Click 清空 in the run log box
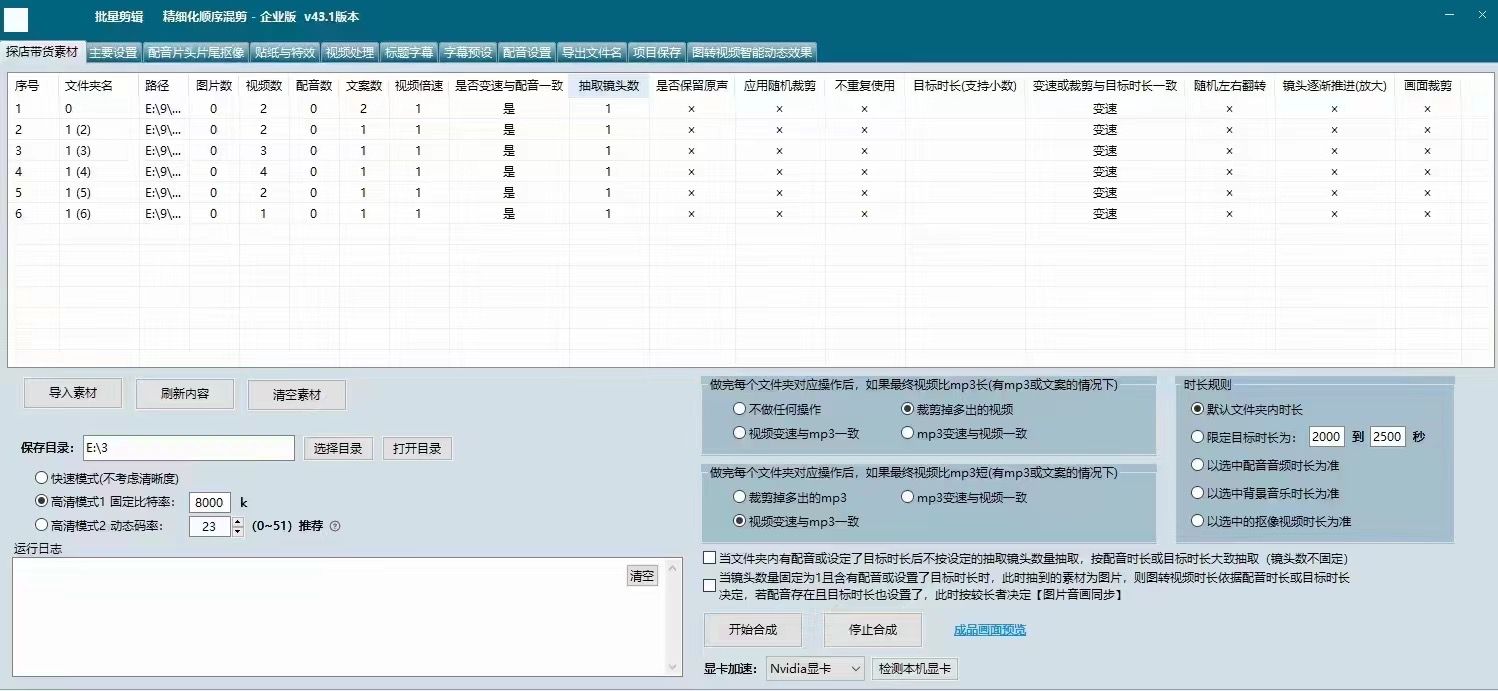 point(641,576)
